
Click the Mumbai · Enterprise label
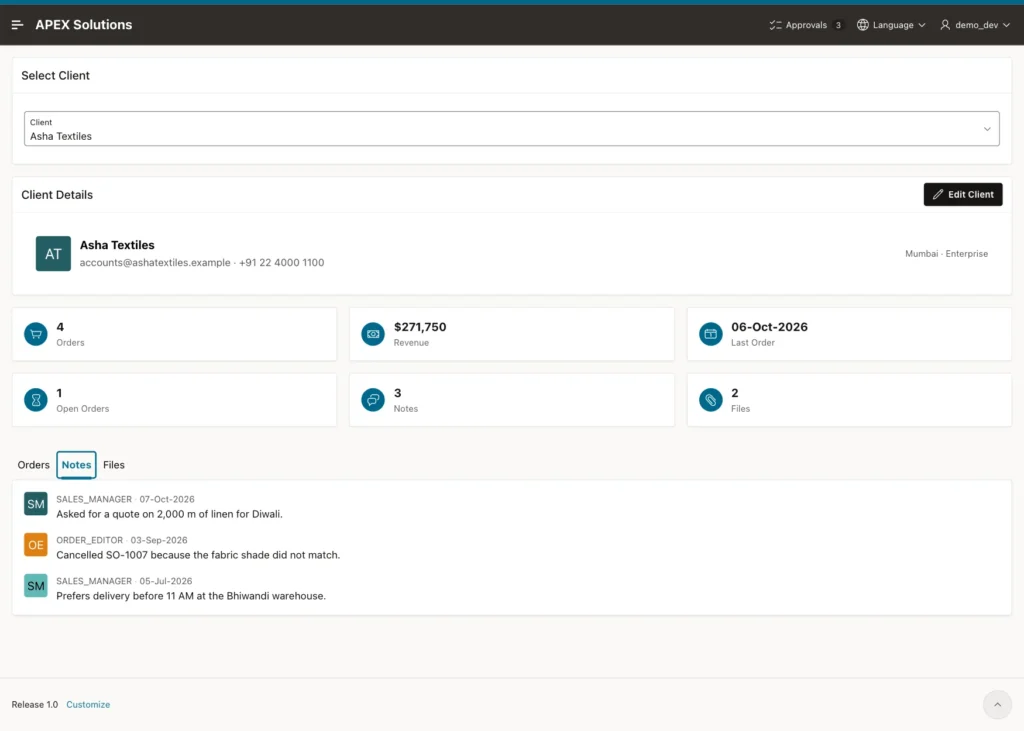click(x=946, y=253)
